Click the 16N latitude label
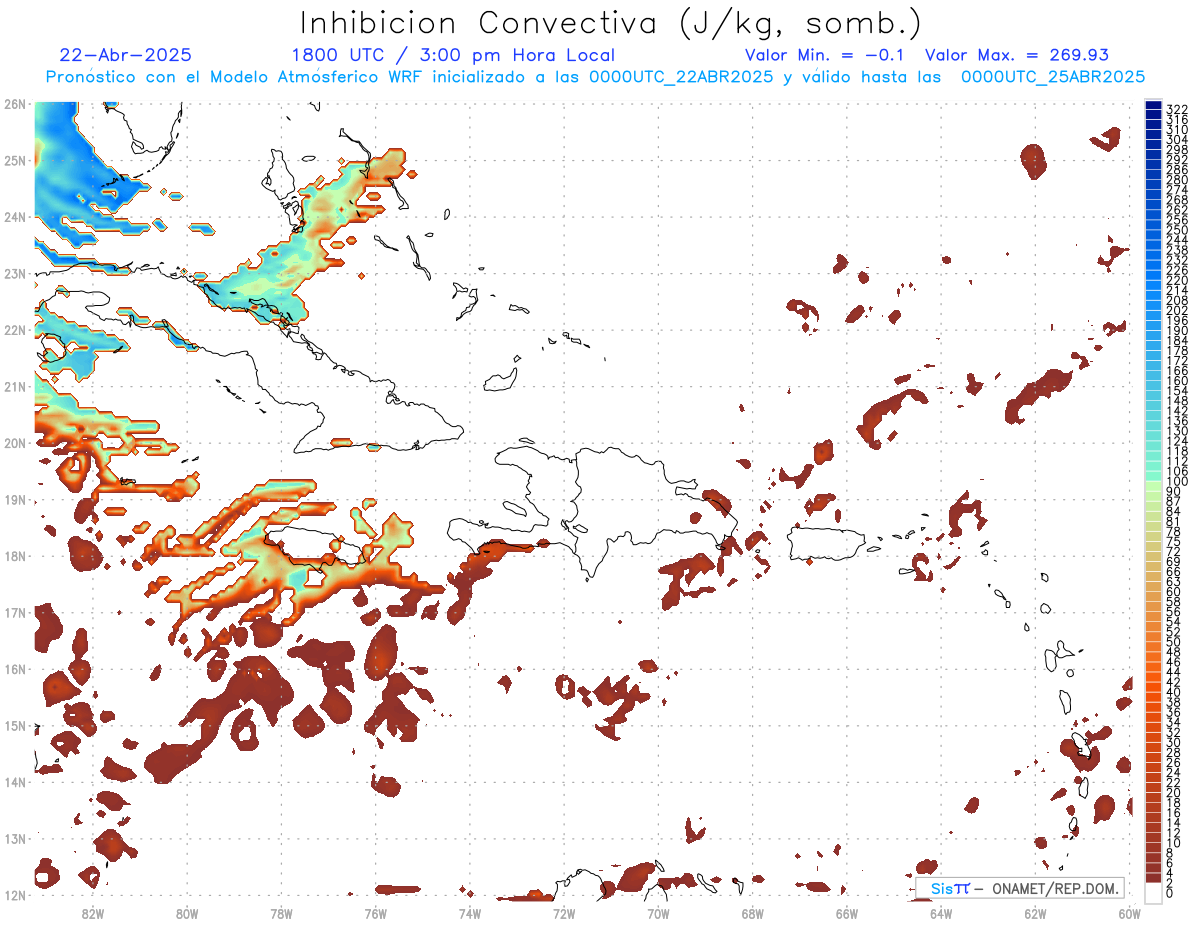This screenshot has height=927, width=1200. tap(15, 669)
